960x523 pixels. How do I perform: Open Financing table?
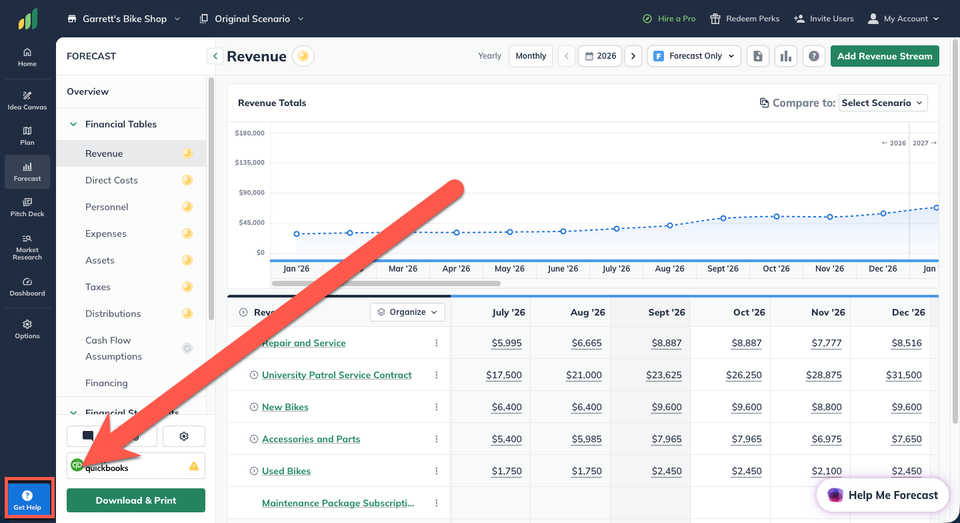(x=107, y=383)
